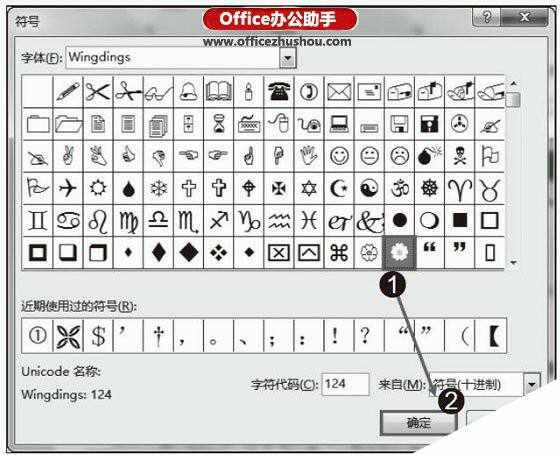Select the yin yang symbol
Screen dimensions: 560x455
[369, 188]
